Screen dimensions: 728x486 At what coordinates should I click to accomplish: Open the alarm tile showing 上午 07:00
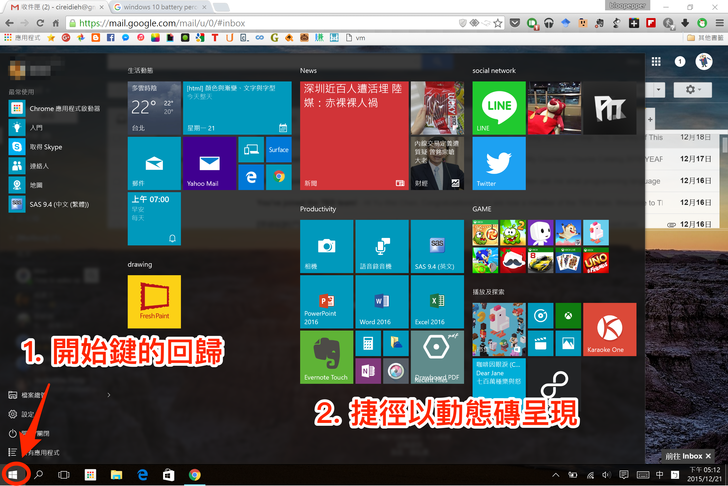[154, 219]
